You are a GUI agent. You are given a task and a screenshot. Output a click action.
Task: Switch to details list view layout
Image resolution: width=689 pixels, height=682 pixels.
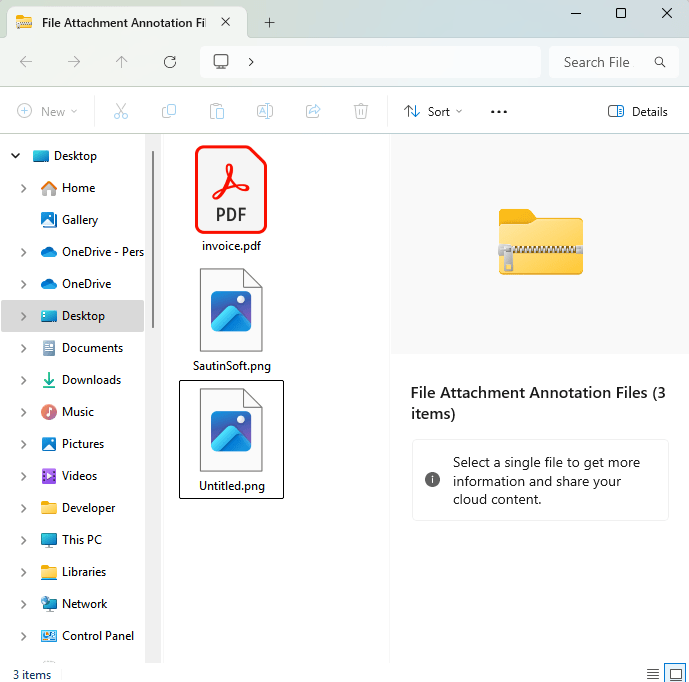pyautogui.click(x=653, y=674)
